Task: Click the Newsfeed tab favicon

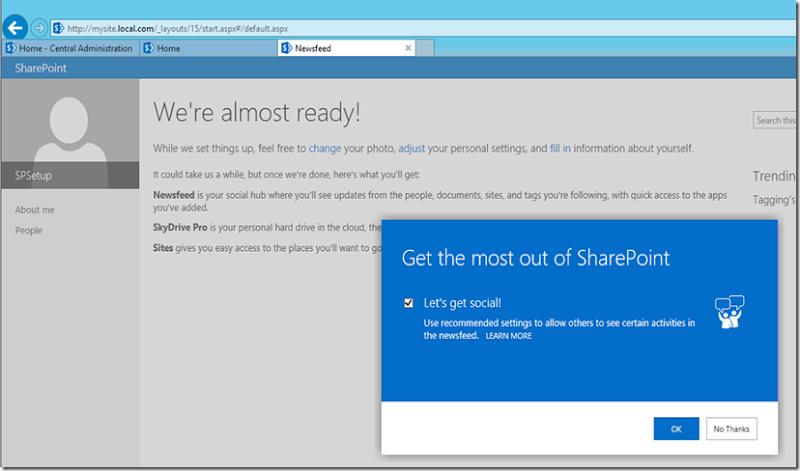Action: (287, 48)
